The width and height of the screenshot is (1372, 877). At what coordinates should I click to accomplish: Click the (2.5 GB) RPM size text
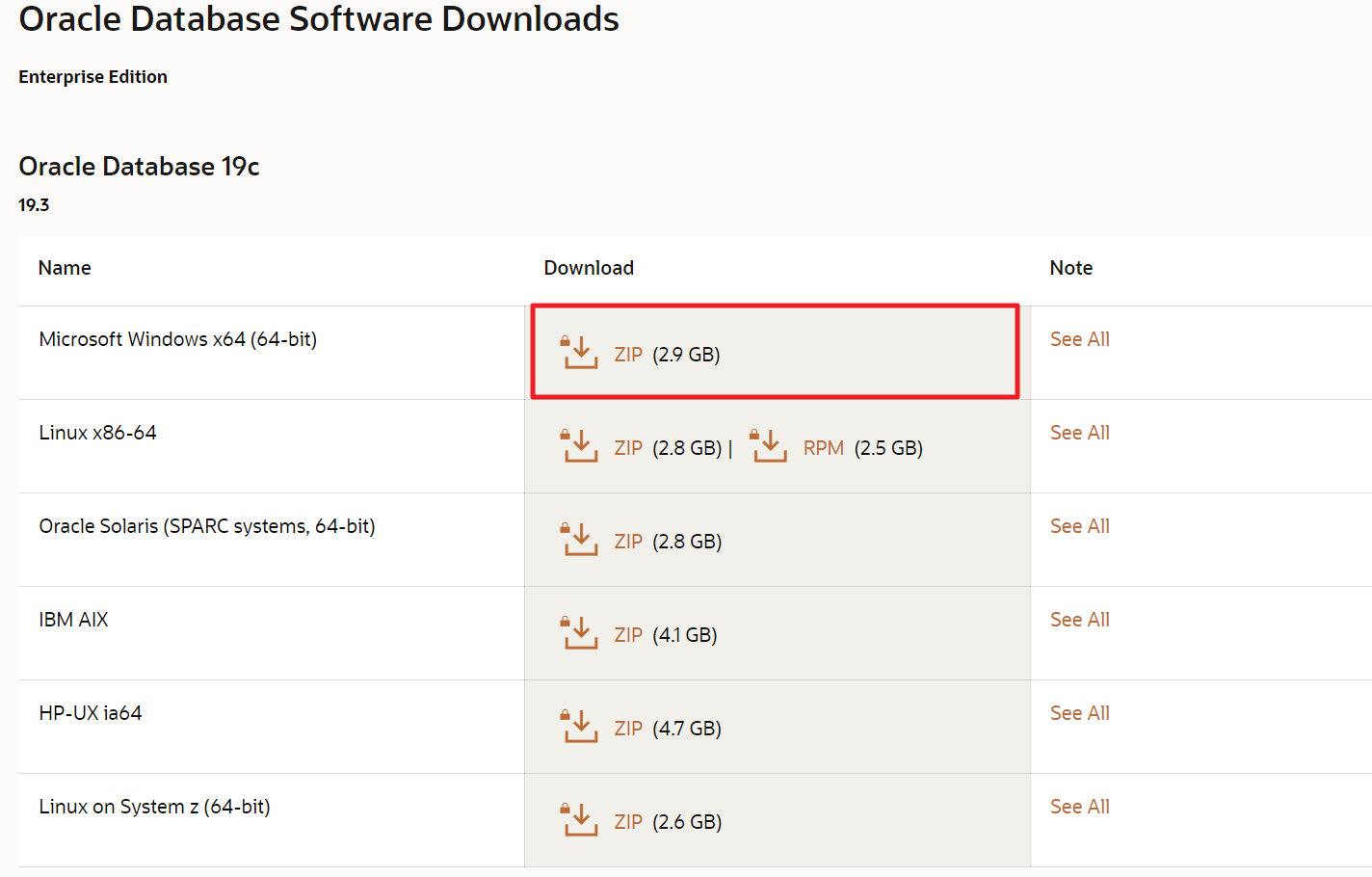pos(888,448)
